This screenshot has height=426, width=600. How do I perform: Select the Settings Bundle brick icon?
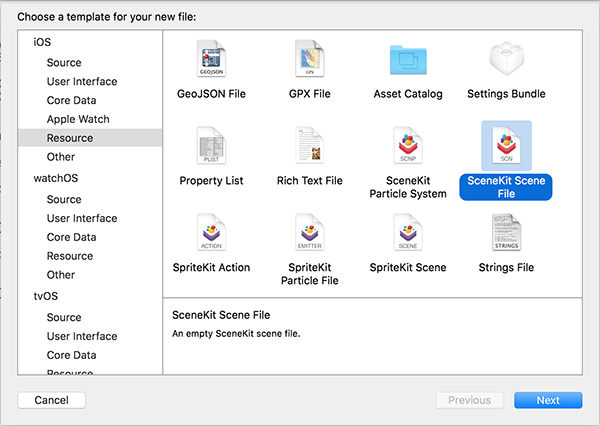pos(506,59)
